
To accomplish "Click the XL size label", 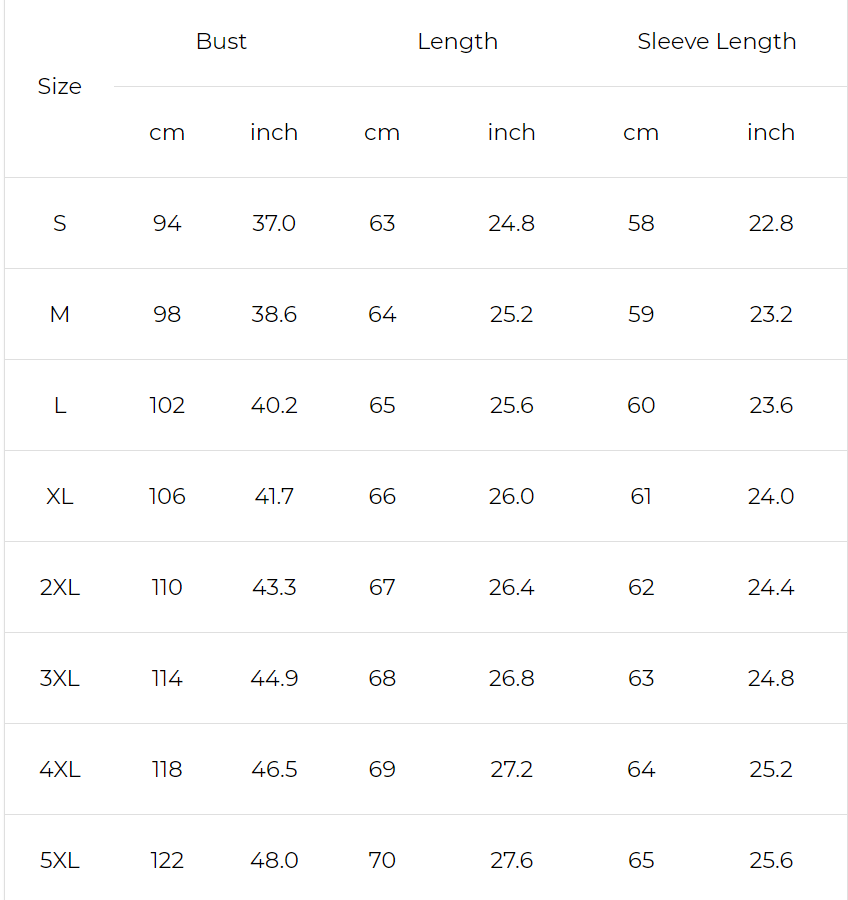I will coord(60,496).
